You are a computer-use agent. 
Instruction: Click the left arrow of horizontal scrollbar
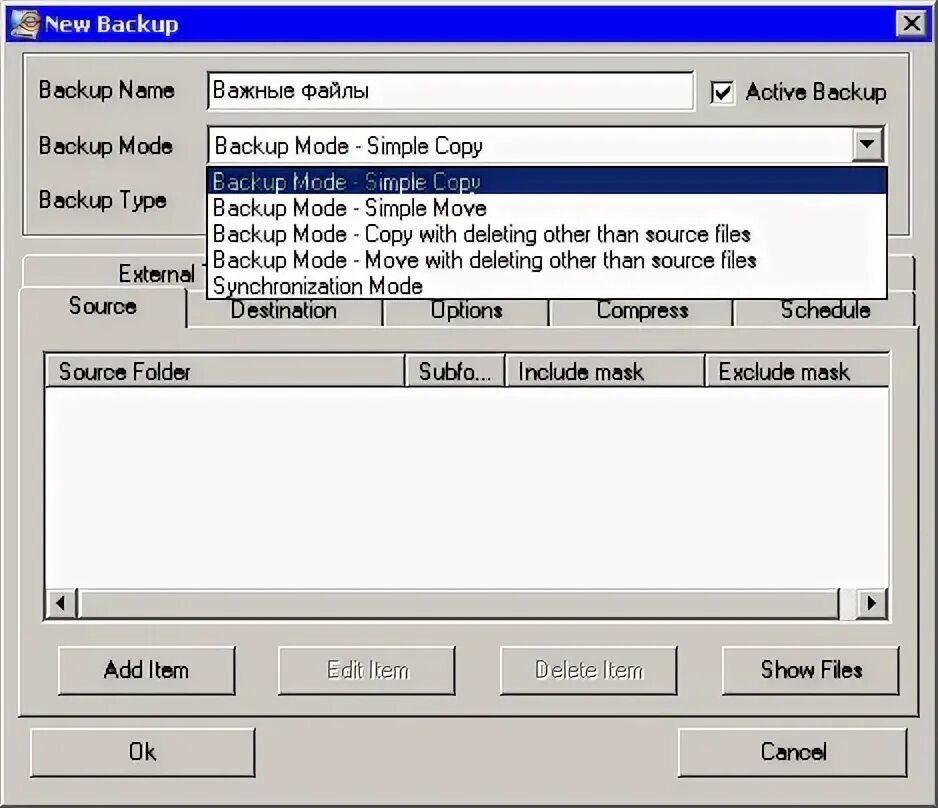pyautogui.click(x=60, y=603)
